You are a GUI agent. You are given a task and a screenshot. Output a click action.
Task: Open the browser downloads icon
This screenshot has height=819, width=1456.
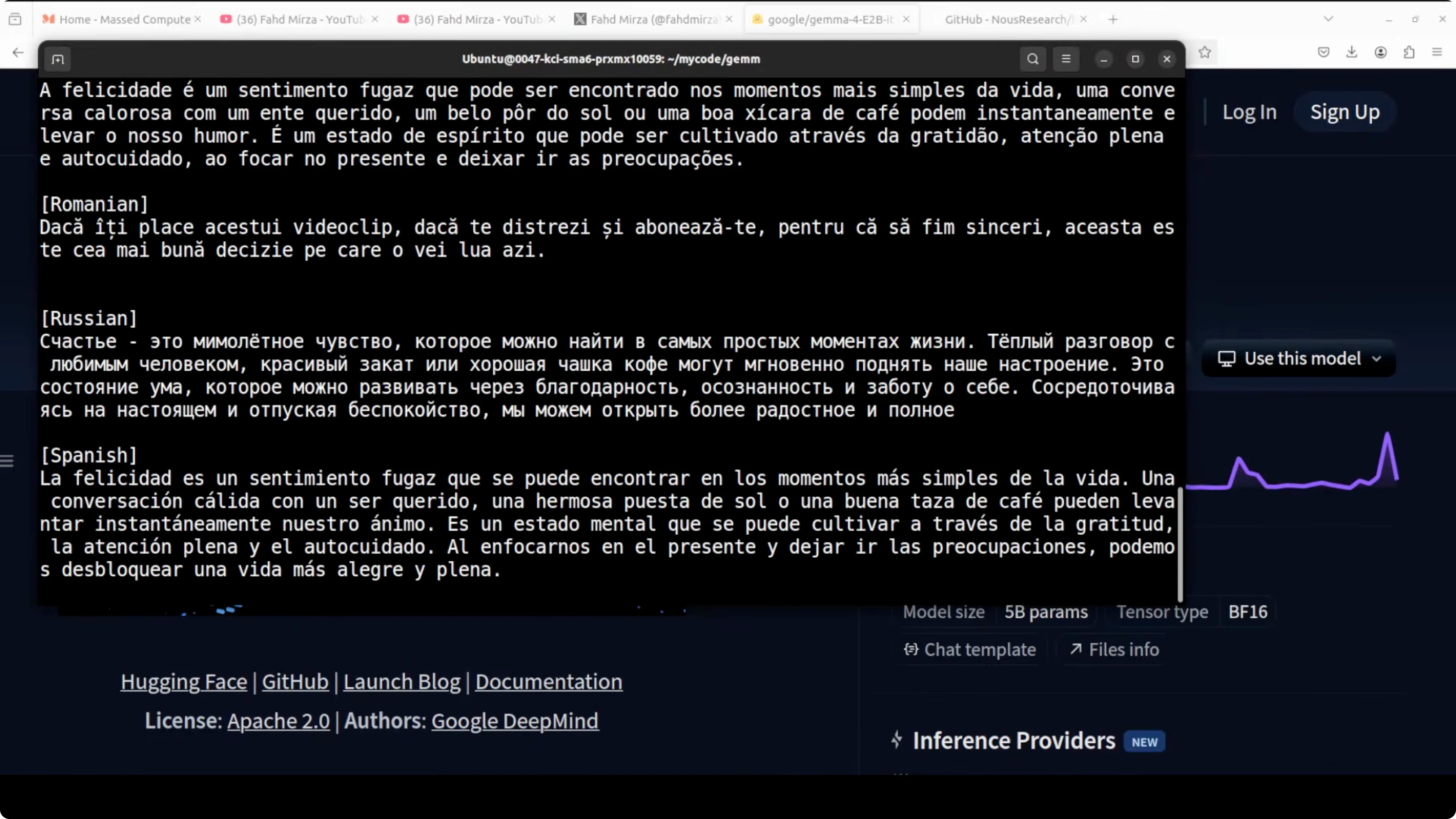1352,53
